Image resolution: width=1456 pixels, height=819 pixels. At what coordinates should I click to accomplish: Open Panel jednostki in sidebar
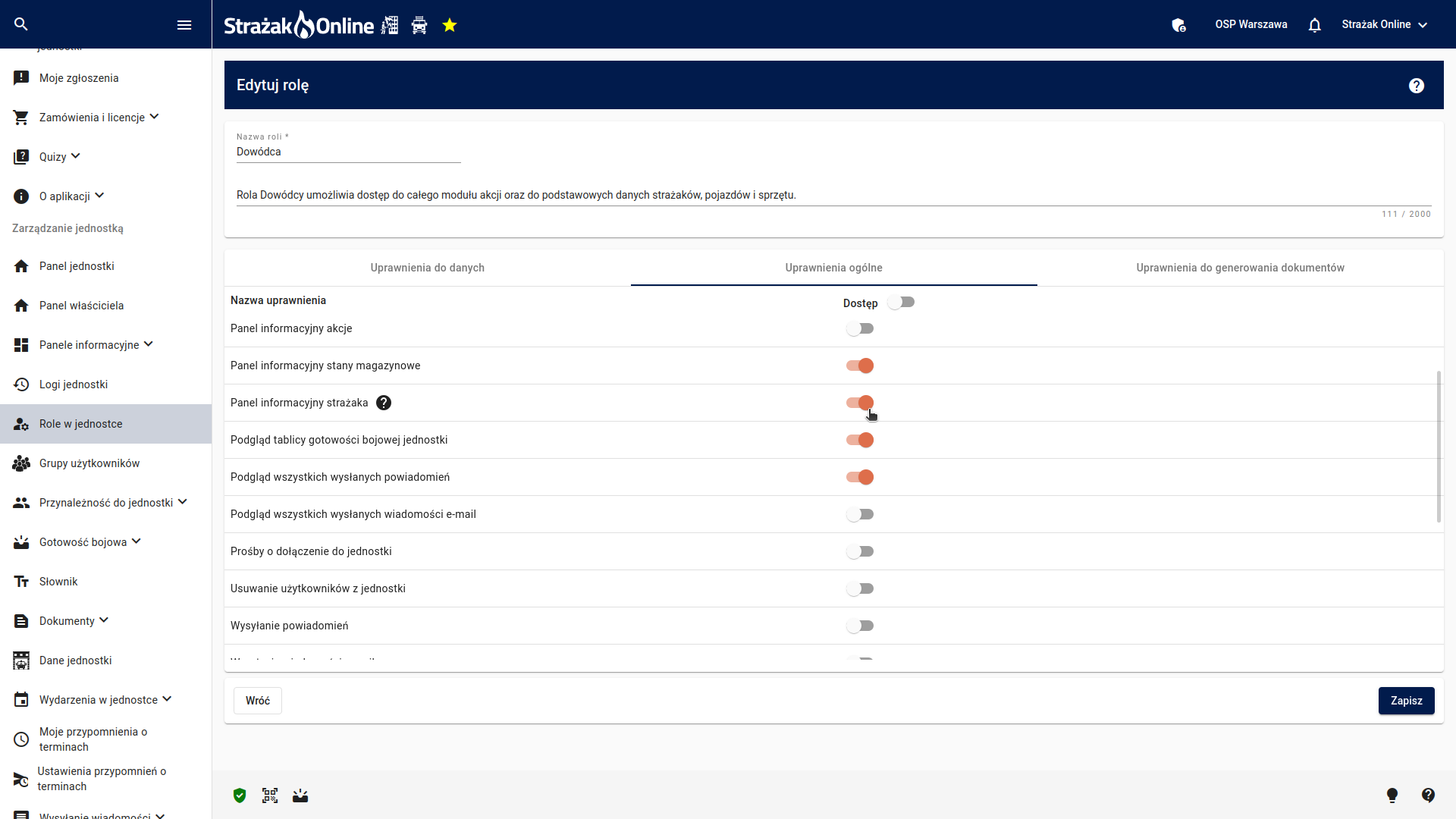point(106,266)
